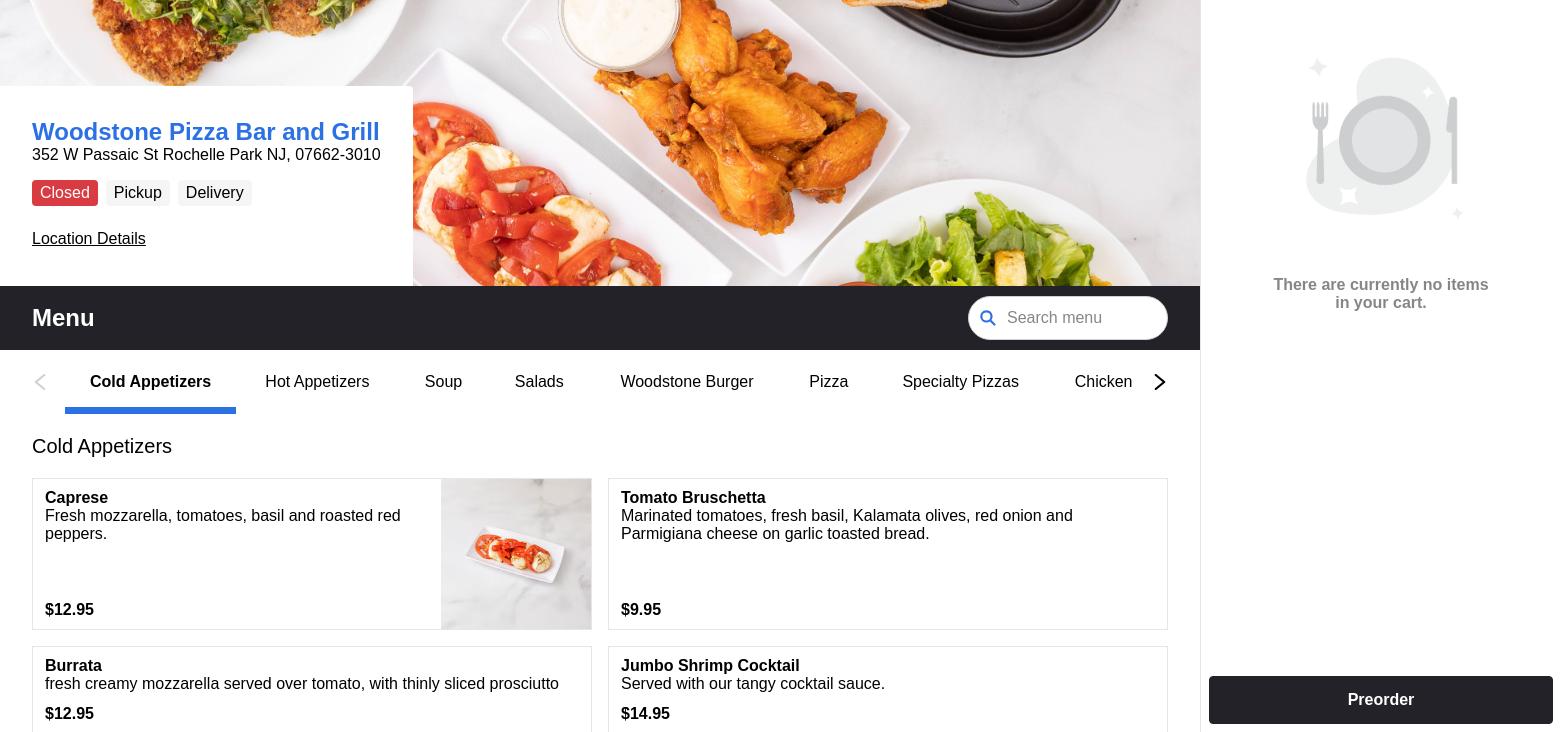Switch to Specialty Pizzas tab
The width and height of the screenshot is (1560, 732).
960,382
